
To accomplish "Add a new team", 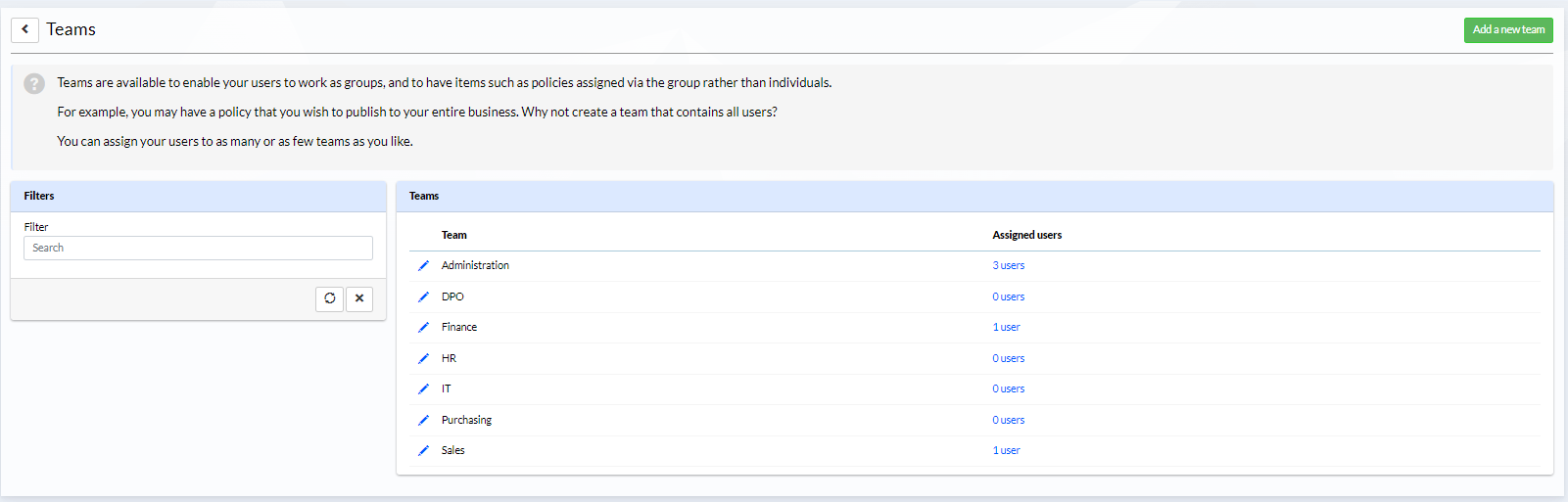I will (x=1508, y=29).
